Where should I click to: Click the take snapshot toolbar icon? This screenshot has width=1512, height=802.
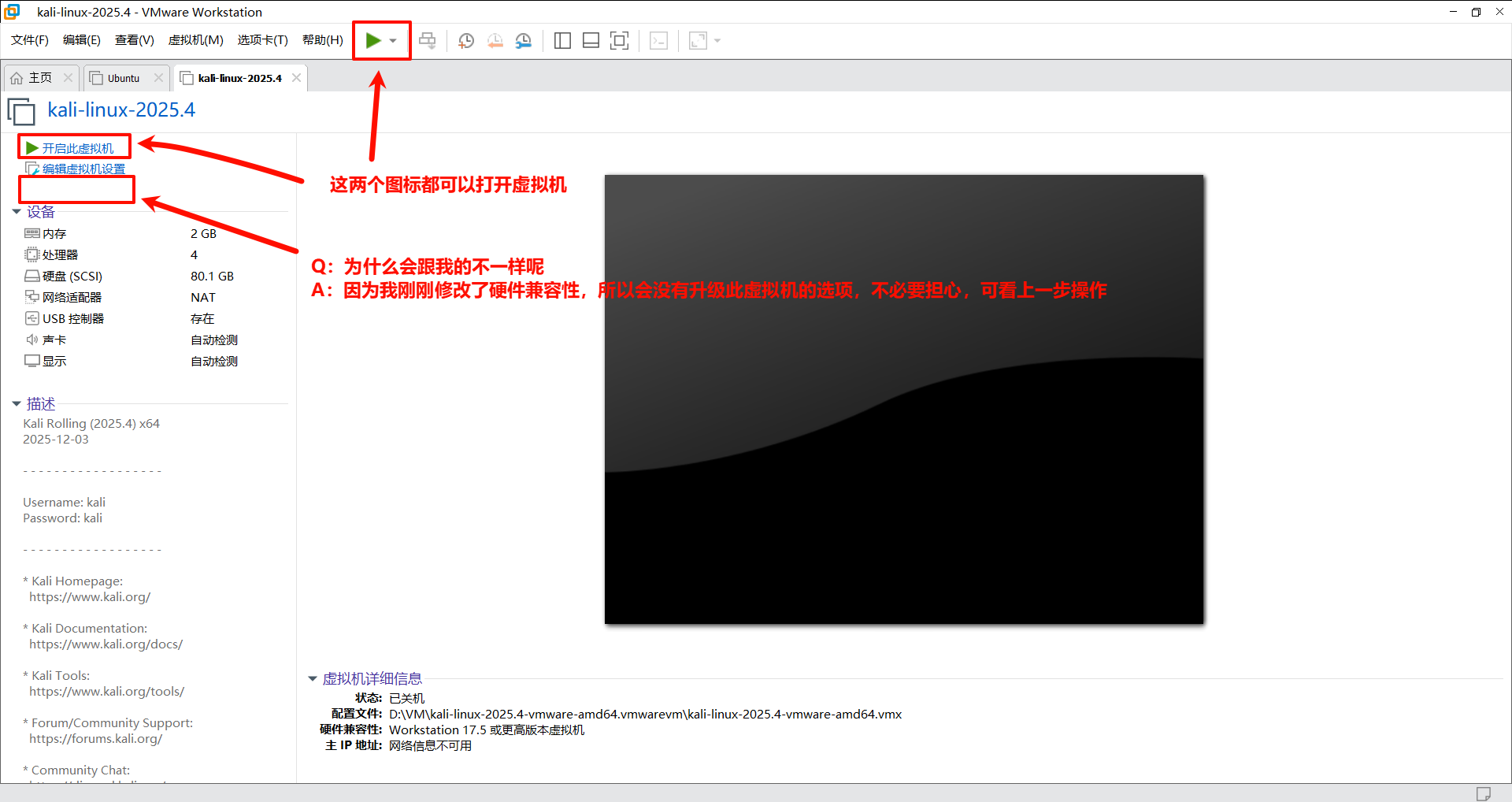(466, 41)
